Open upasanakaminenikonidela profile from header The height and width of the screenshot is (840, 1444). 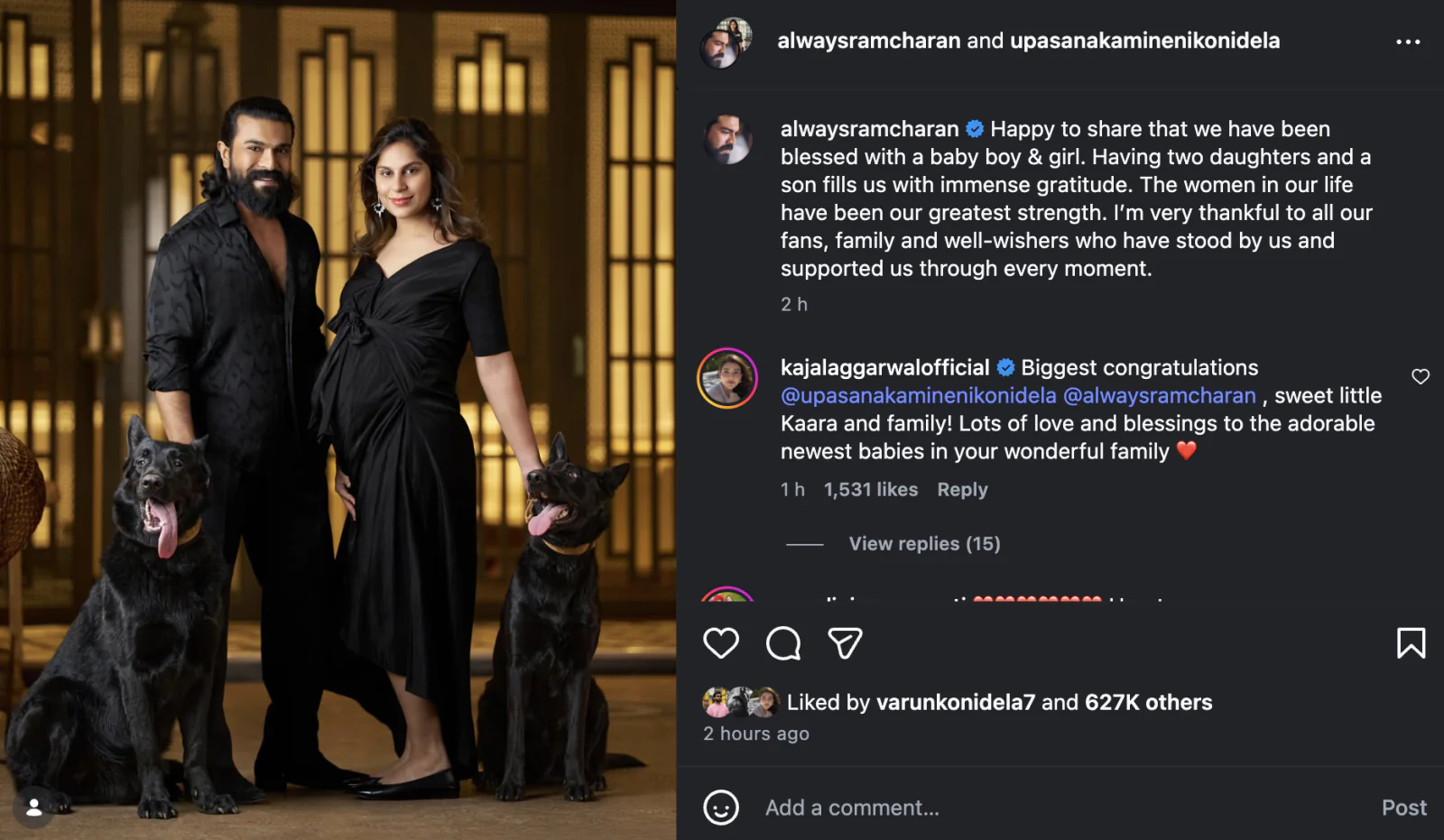coord(1144,41)
